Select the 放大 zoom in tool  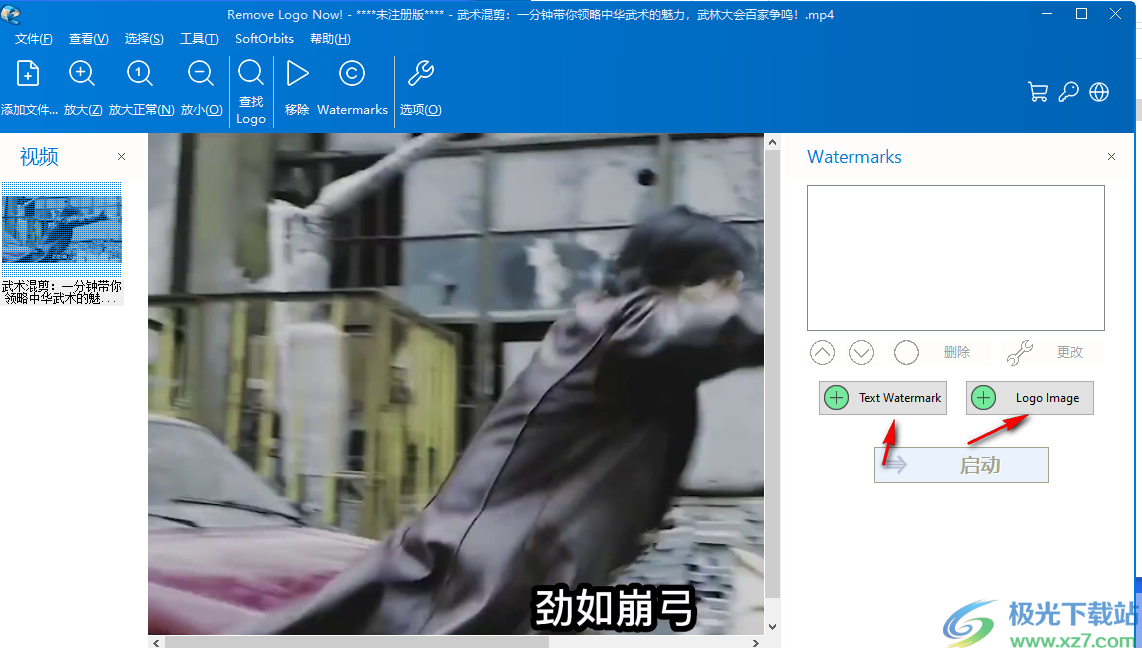[82, 73]
